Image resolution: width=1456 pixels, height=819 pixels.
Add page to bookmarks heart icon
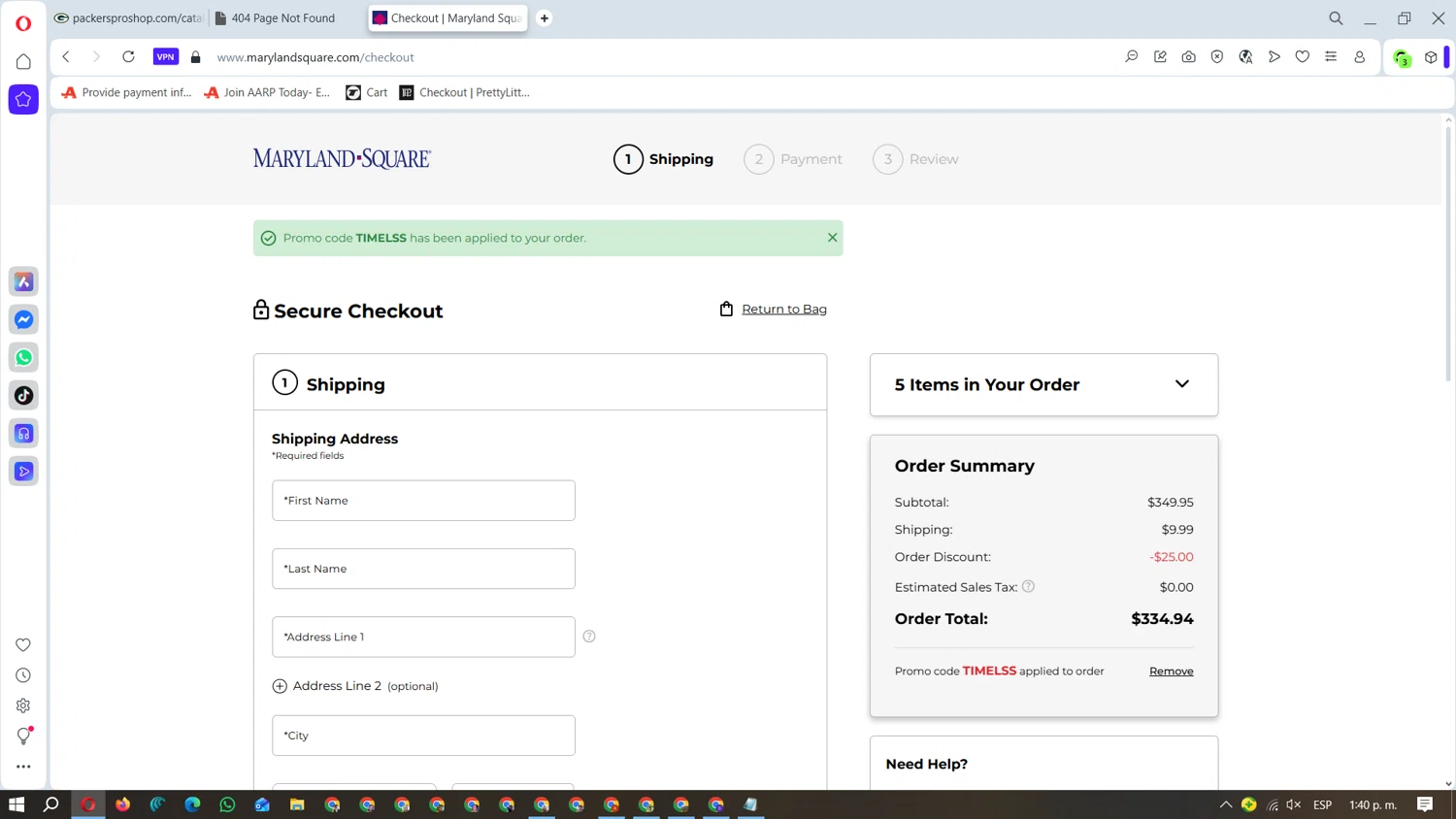pos(1303,57)
